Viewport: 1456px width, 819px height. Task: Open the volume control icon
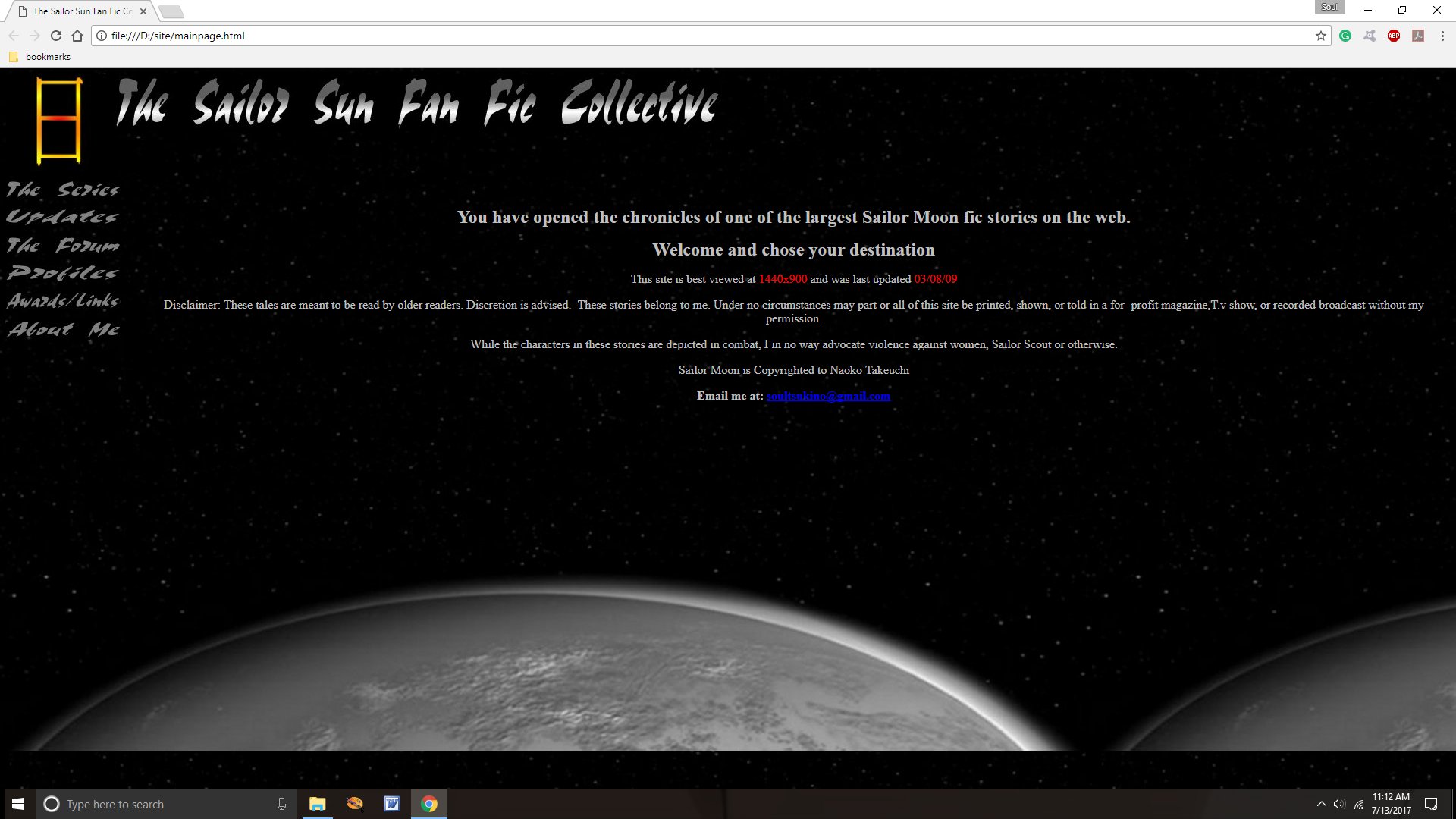tap(1339, 804)
